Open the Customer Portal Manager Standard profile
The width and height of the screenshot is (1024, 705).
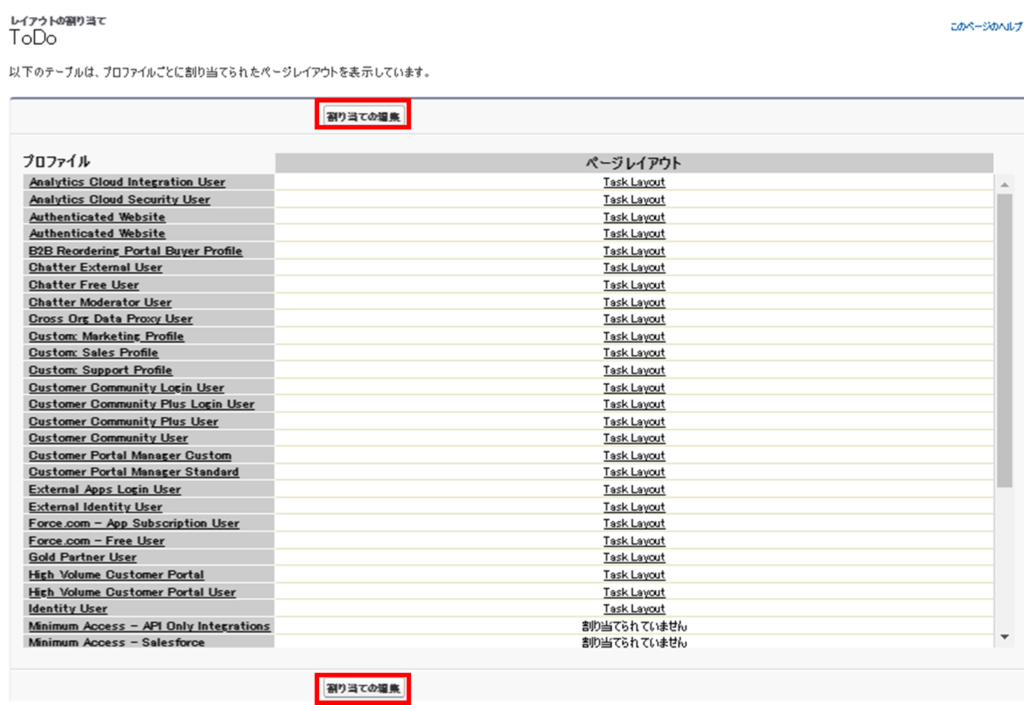(134, 472)
